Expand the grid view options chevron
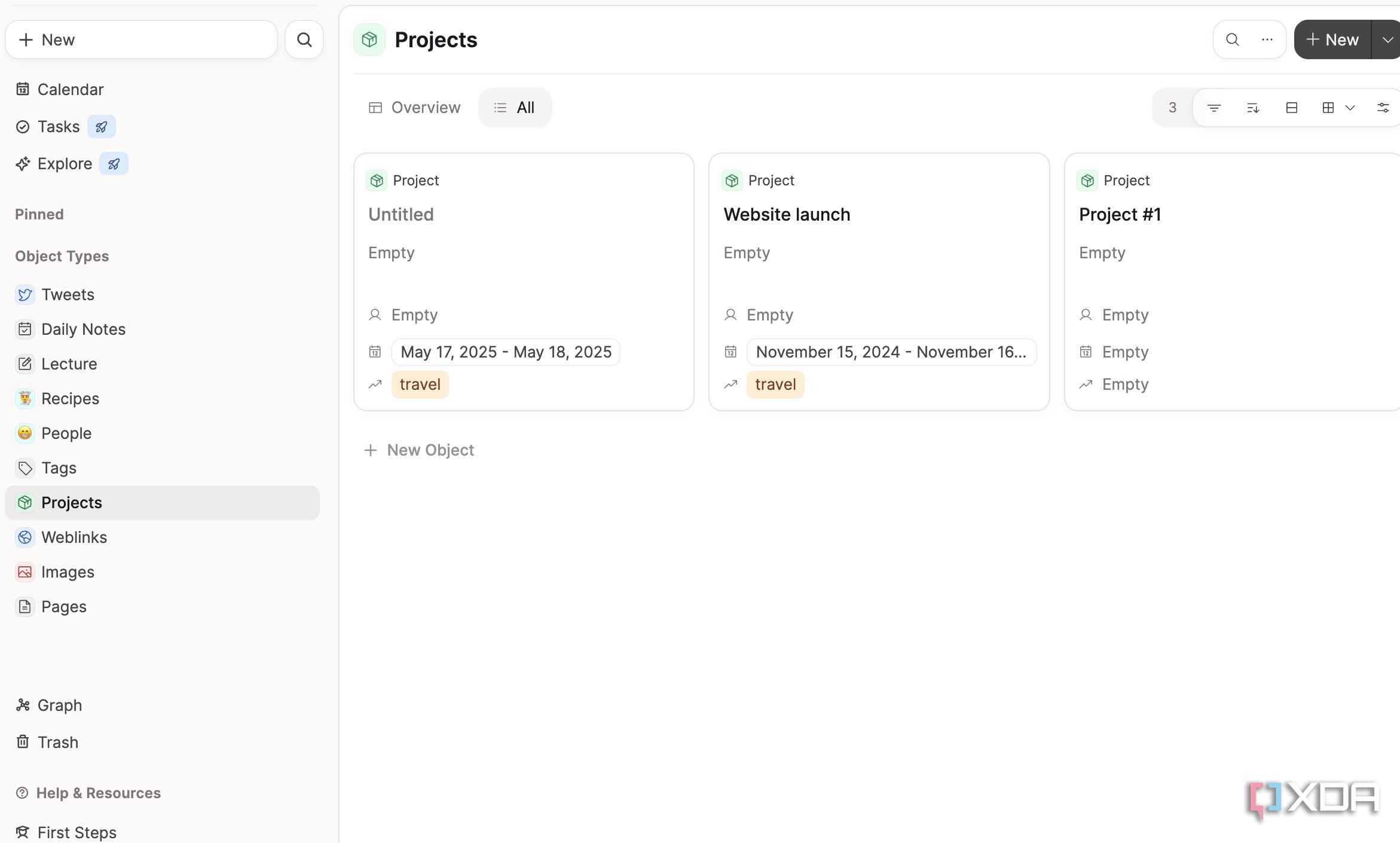This screenshot has height=843, width=1400. pos(1350,108)
